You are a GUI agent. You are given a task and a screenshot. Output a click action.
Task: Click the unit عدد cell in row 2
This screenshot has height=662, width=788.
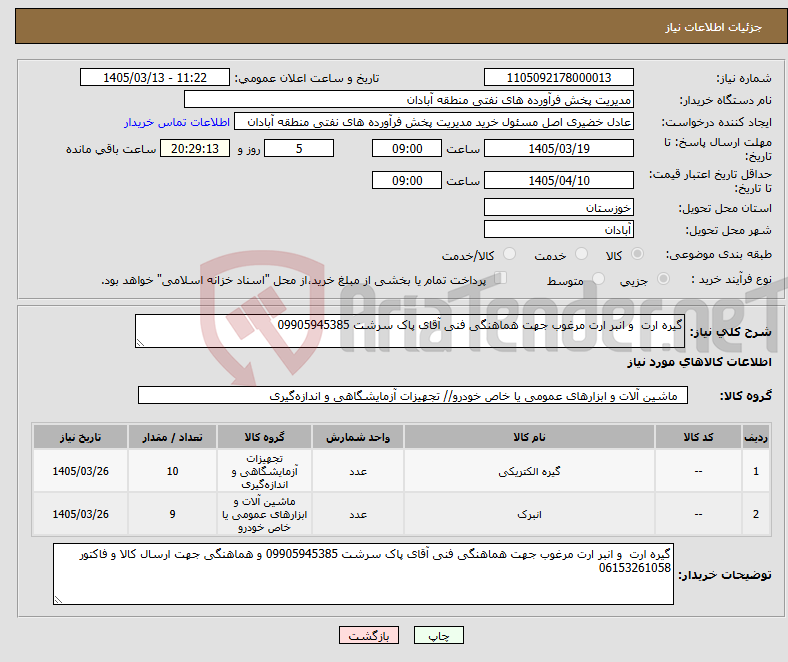pyautogui.click(x=358, y=514)
